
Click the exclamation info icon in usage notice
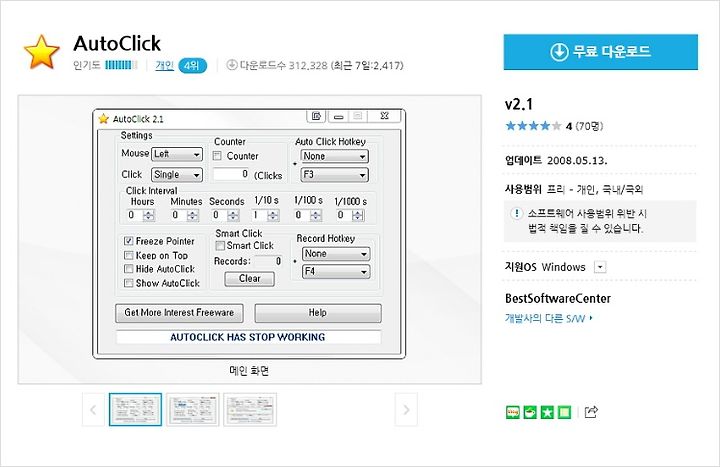pyautogui.click(x=517, y=214)
